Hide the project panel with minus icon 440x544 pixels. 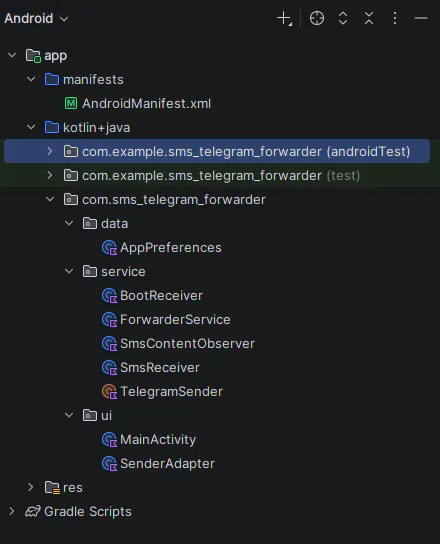421,18
